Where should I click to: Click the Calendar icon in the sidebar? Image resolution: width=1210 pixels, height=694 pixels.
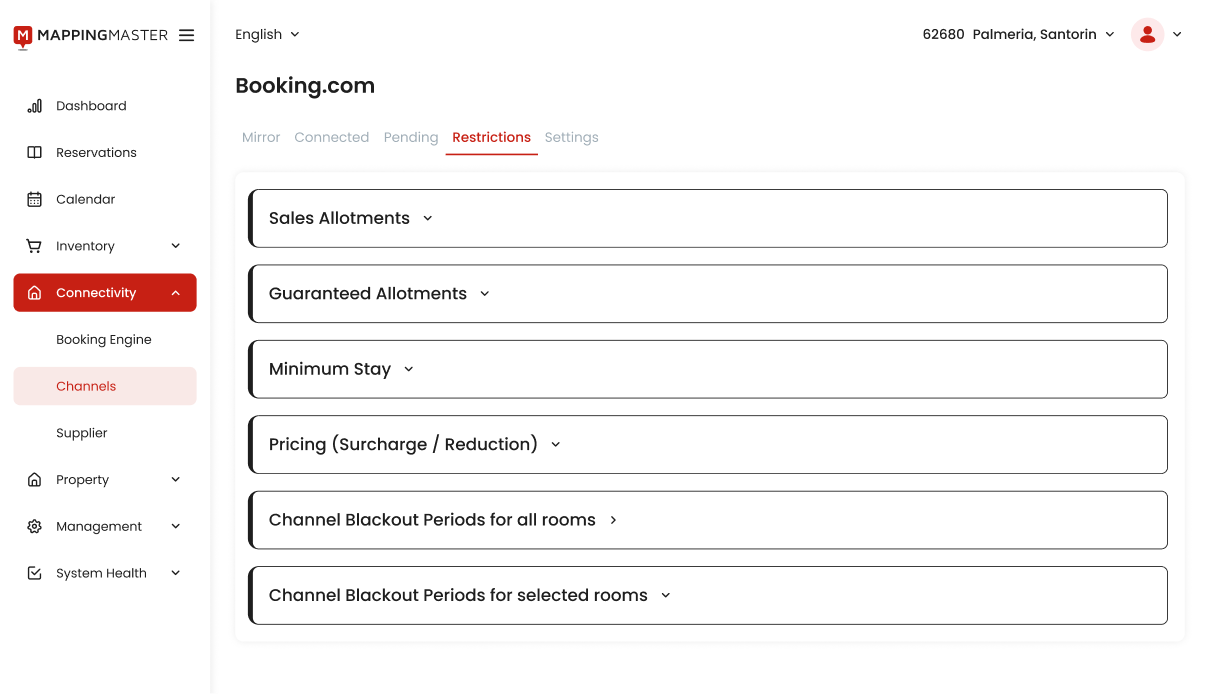[x=34, y=199]
